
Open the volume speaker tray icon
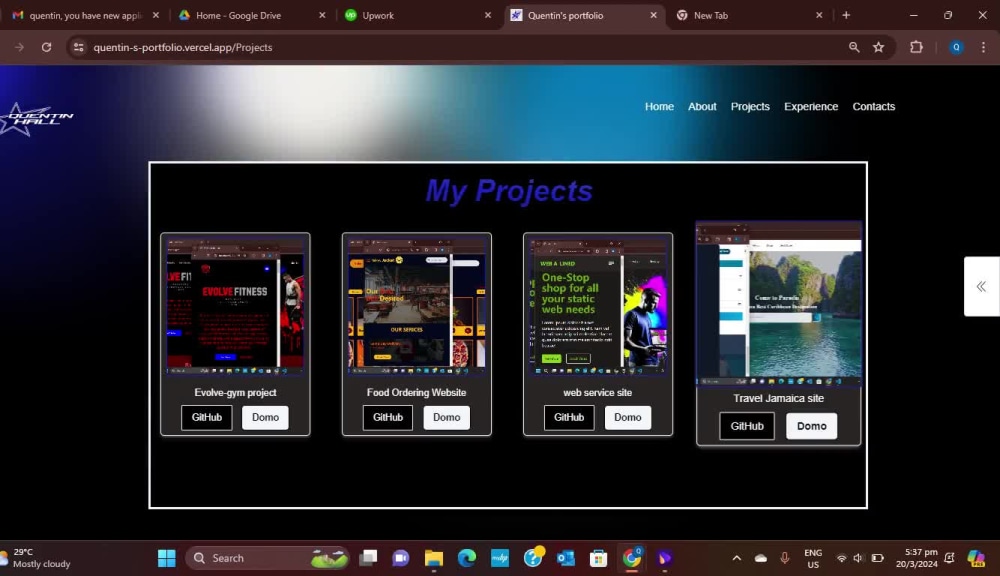click(x=858, y=558)
